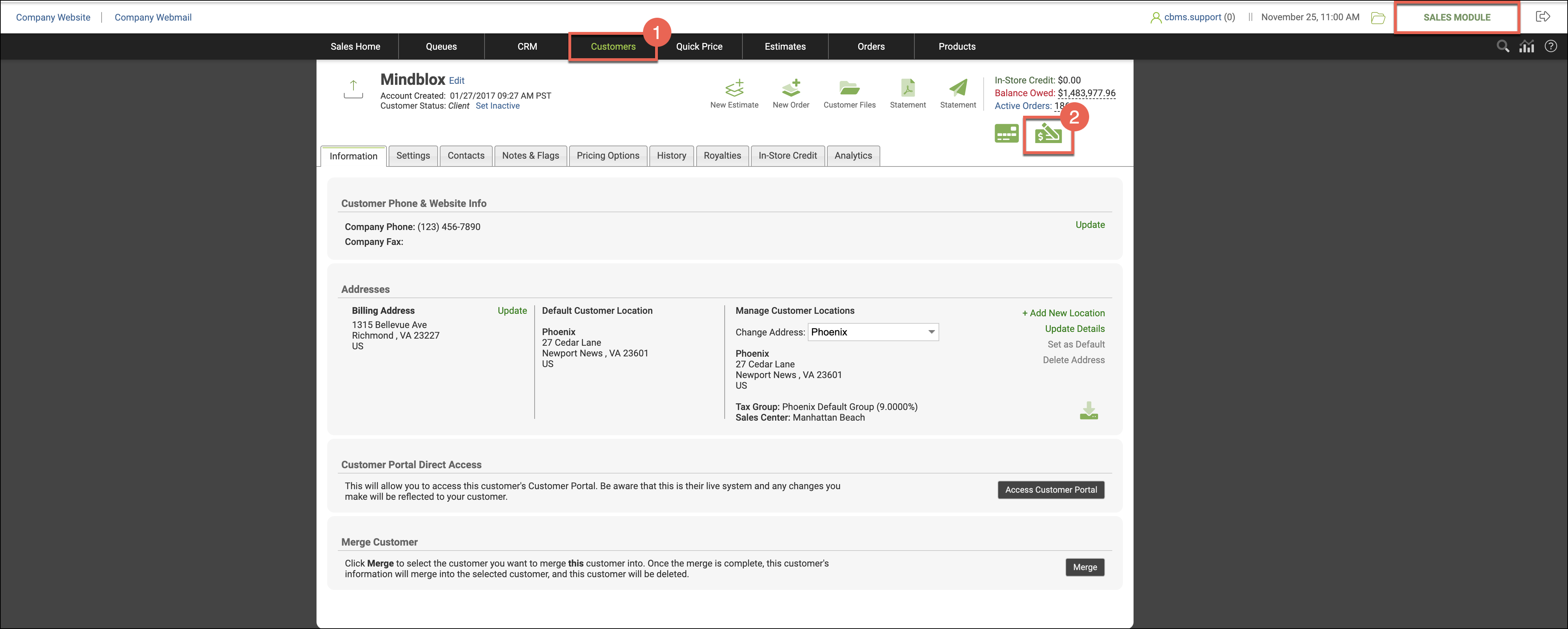1568x629 pixels.
Task: Click the Merge button
Action: coord(1085,567)
